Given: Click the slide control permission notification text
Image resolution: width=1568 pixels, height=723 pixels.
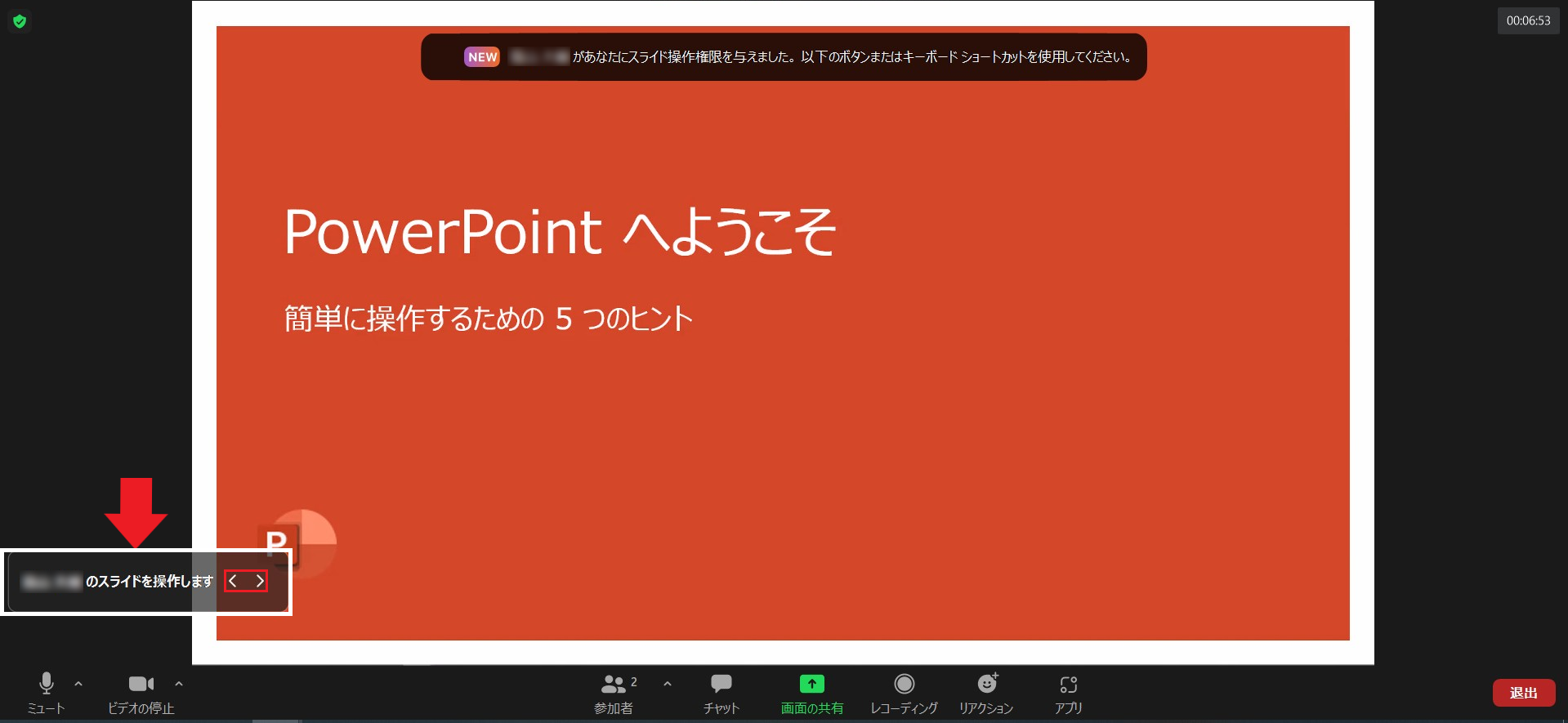Looking at the screenshot, I should (x=851, y=56).
